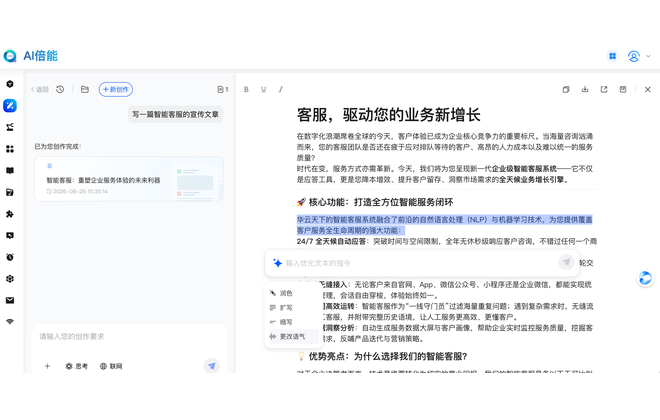Click the download document icon

pos(585,89)
